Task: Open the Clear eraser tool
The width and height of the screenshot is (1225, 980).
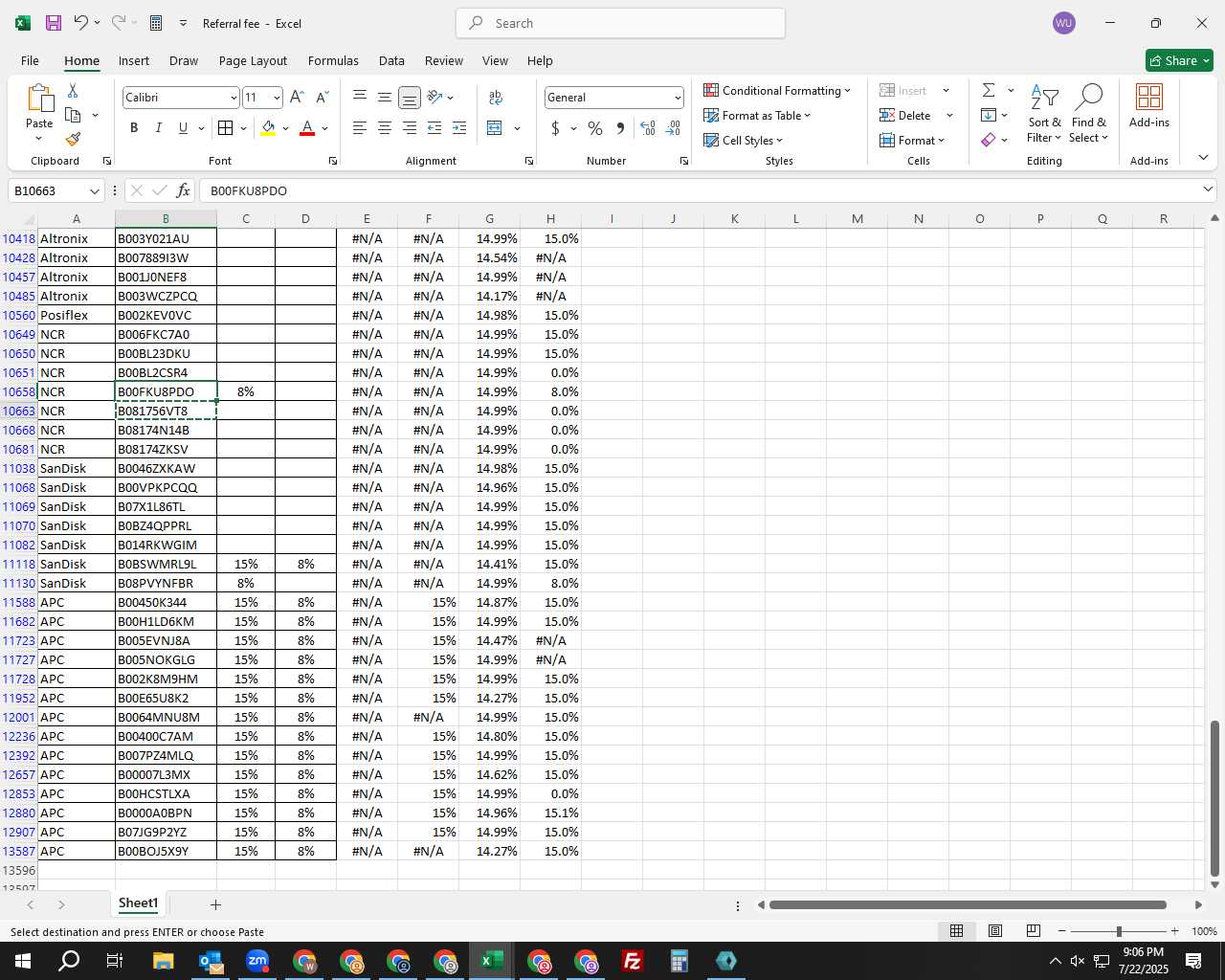Action: [989, 140]
